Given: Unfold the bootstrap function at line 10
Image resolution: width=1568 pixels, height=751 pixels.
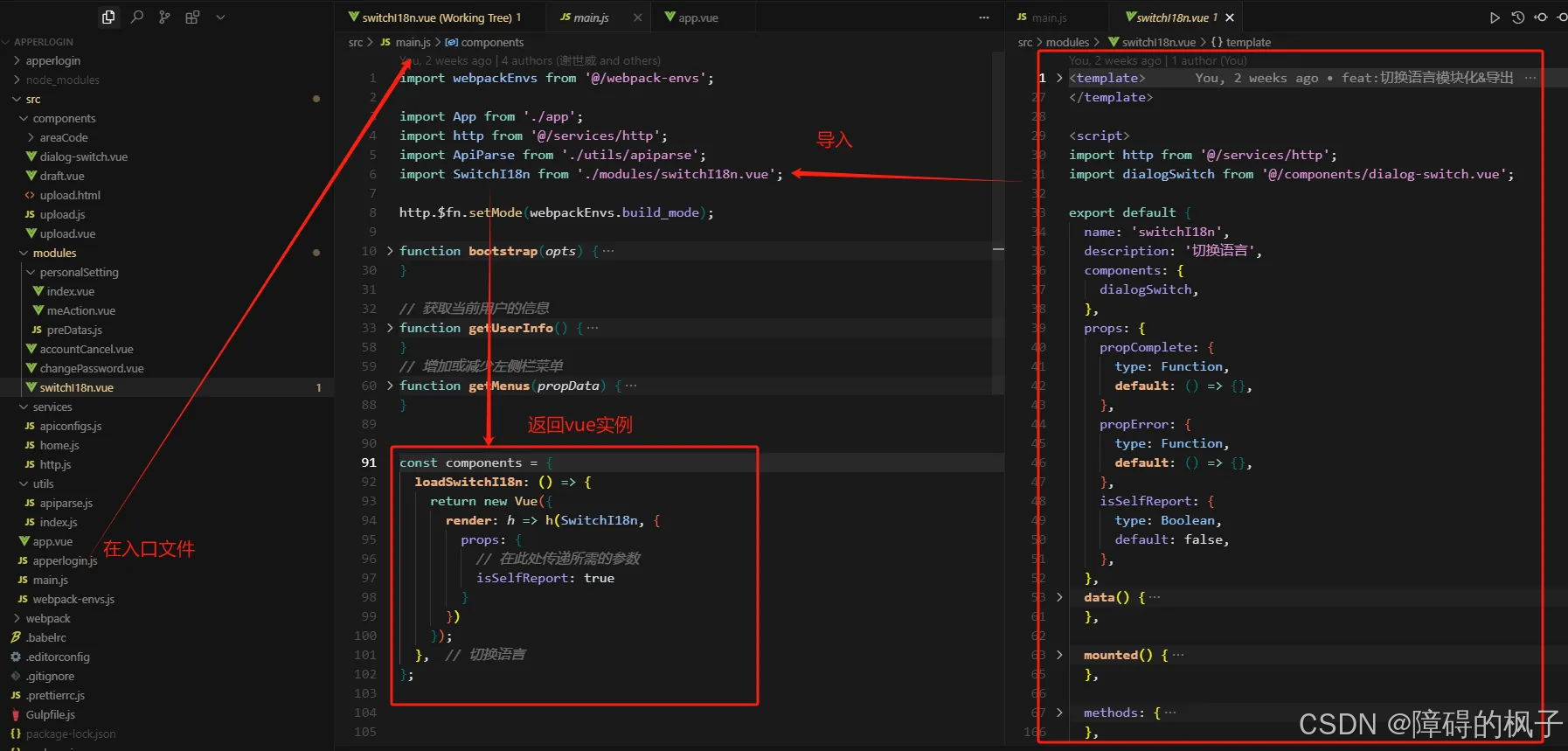Looking at the screenshot, I should pyautogui.click(x=390, y=251).
